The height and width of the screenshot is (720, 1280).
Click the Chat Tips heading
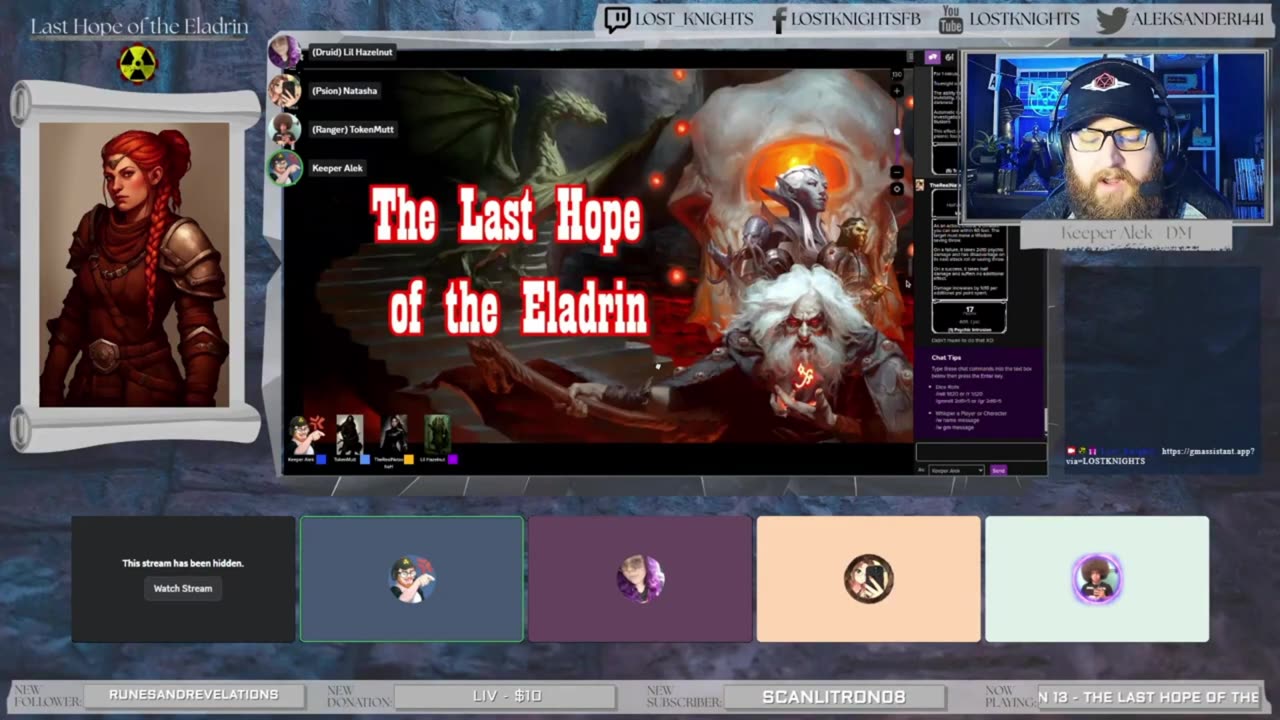coord(946,357)
